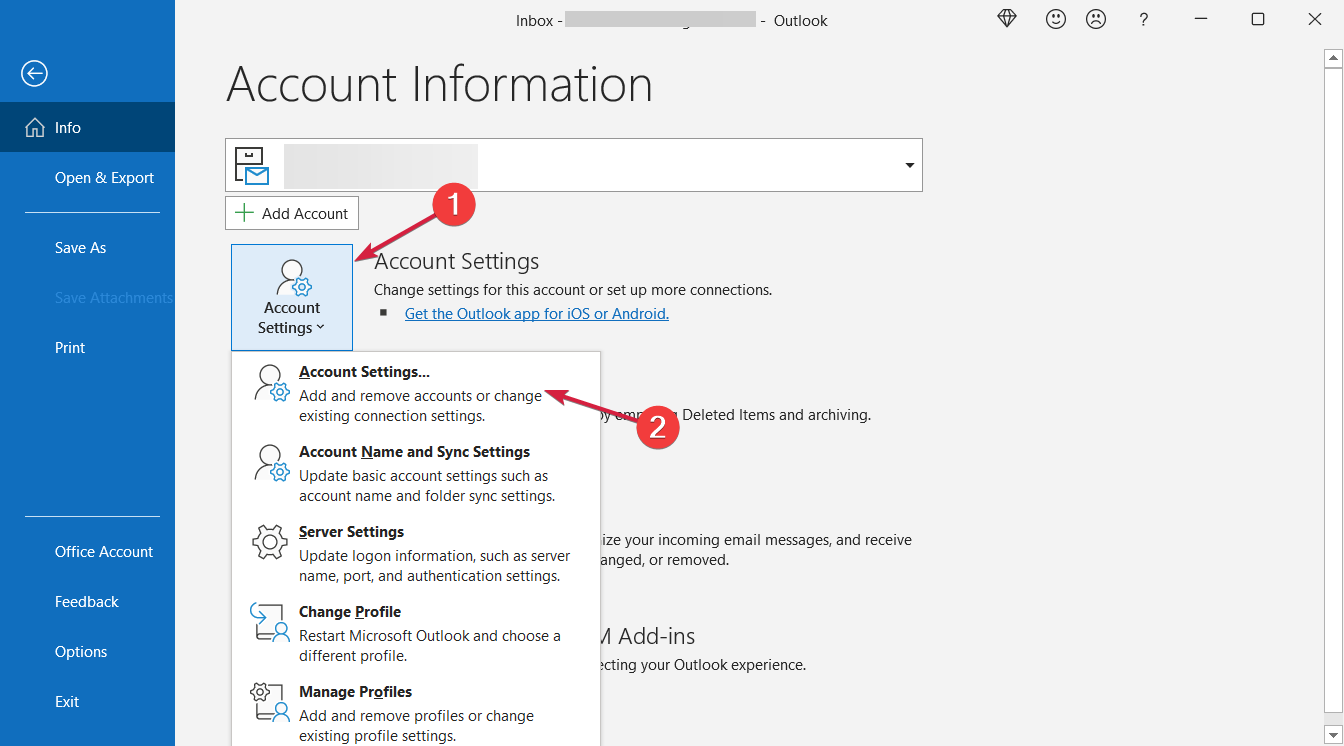Click the Change Profile icon
Image resolution: width=1344 pixels, height=746 pixels.
click(x=270, y=622)
